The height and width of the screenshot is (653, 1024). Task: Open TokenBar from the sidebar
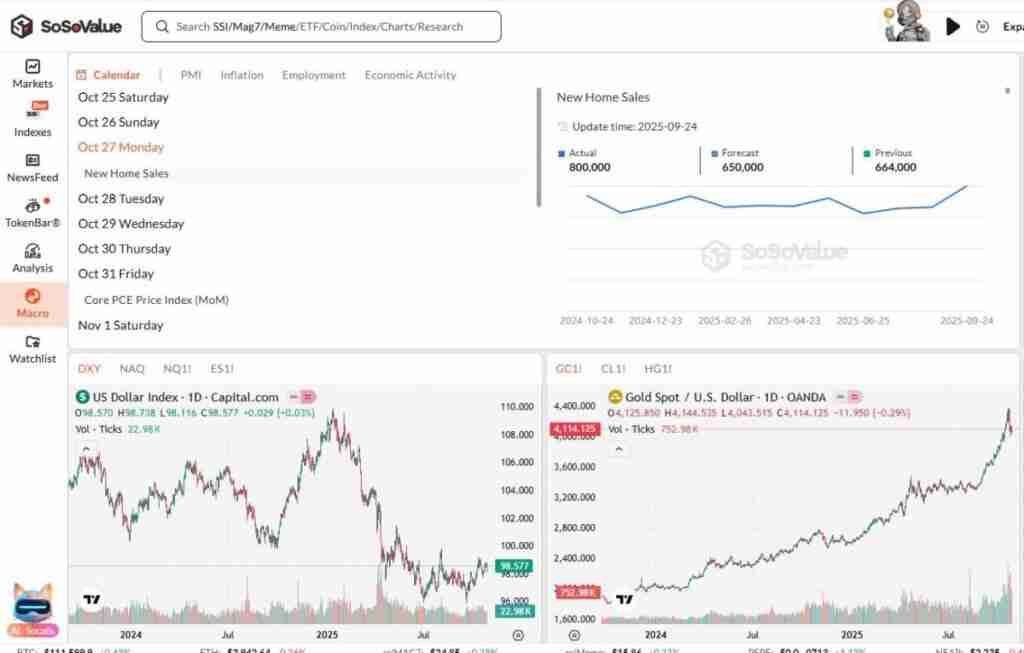coord(32,212)
